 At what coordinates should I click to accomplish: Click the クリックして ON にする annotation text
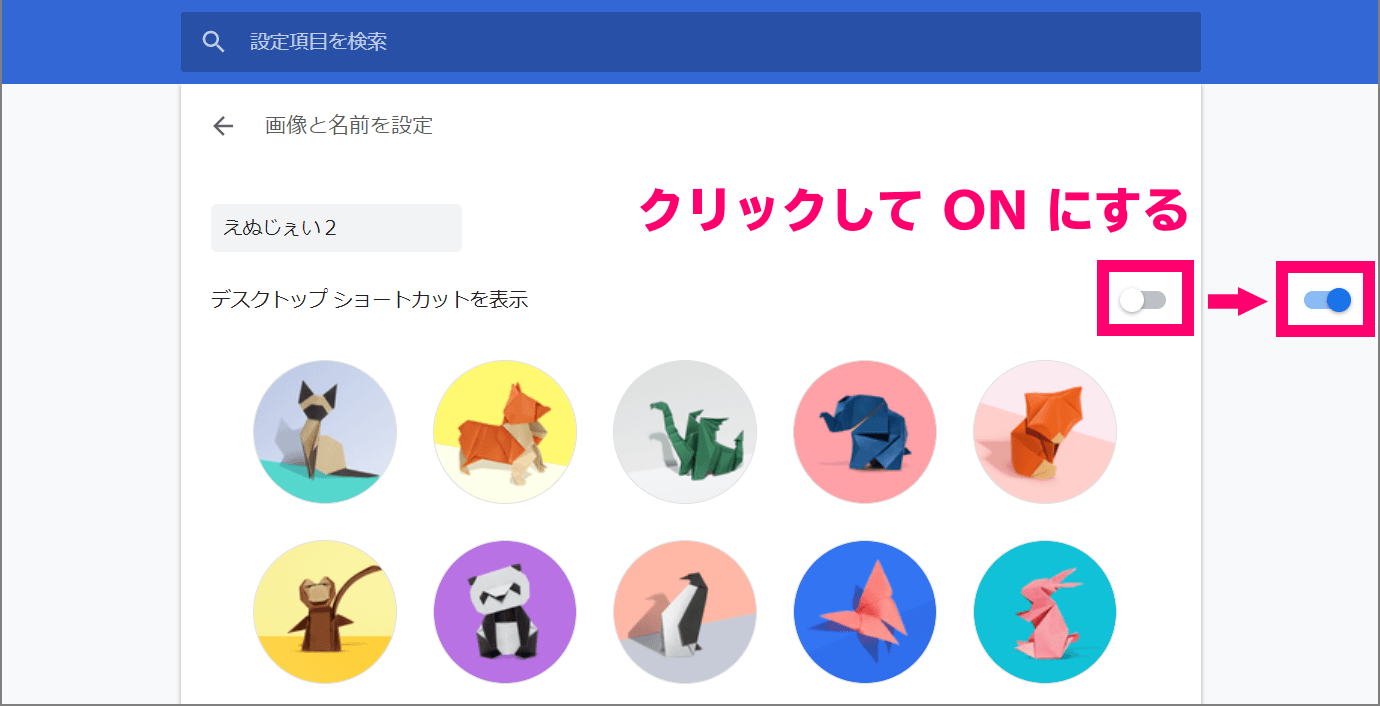[913, 210]
